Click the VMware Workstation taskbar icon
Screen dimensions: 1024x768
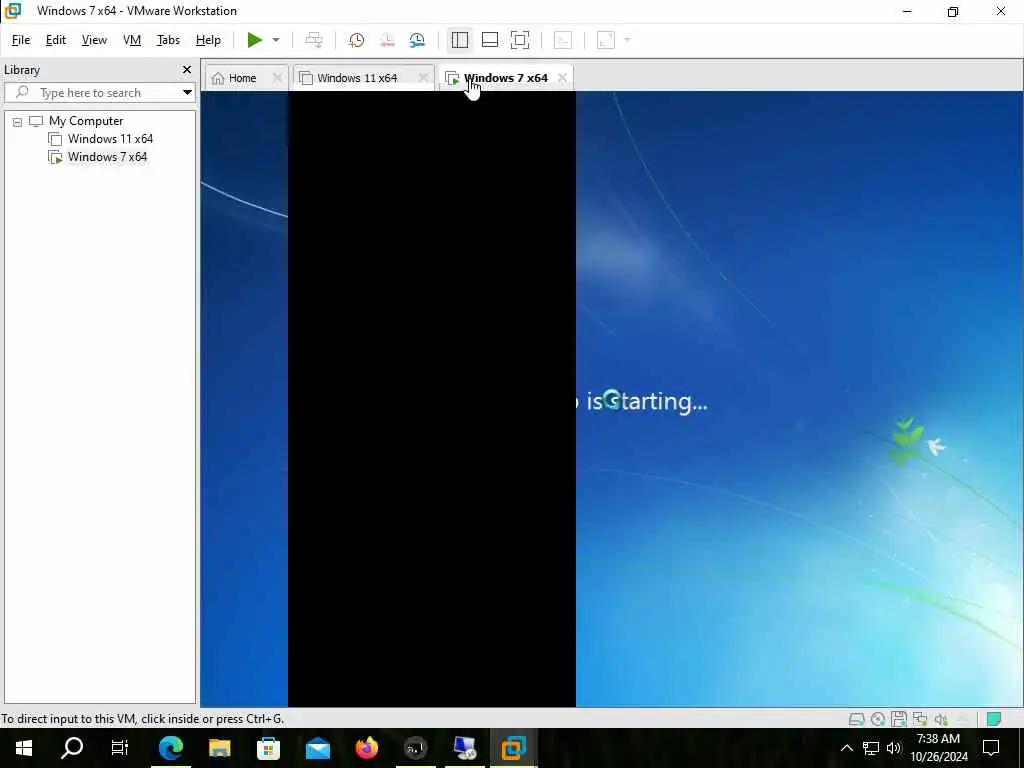(x=514, y=748)
